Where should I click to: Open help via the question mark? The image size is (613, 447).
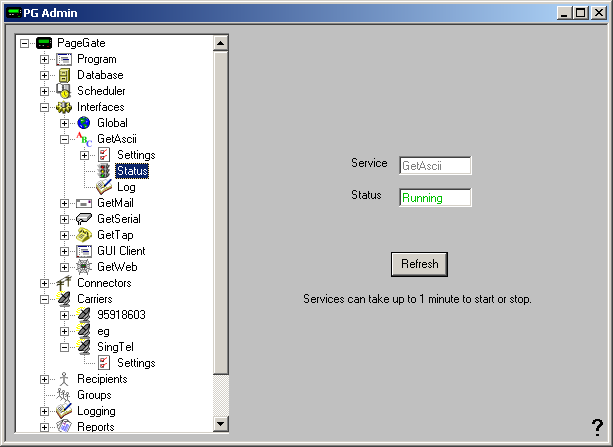(x=597, y=427)
